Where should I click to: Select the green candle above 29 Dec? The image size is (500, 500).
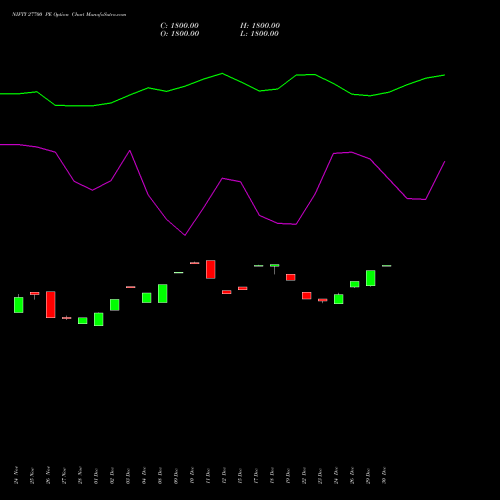(x=371, y=278)
